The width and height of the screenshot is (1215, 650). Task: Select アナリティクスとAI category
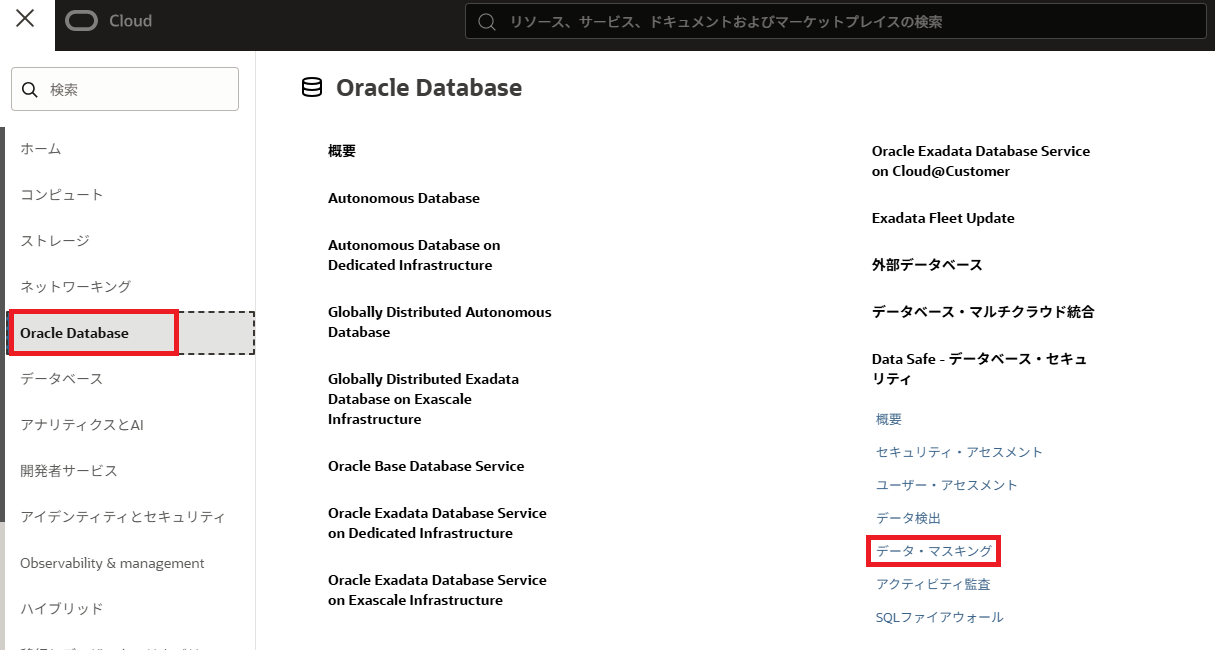tap(82, 425)
